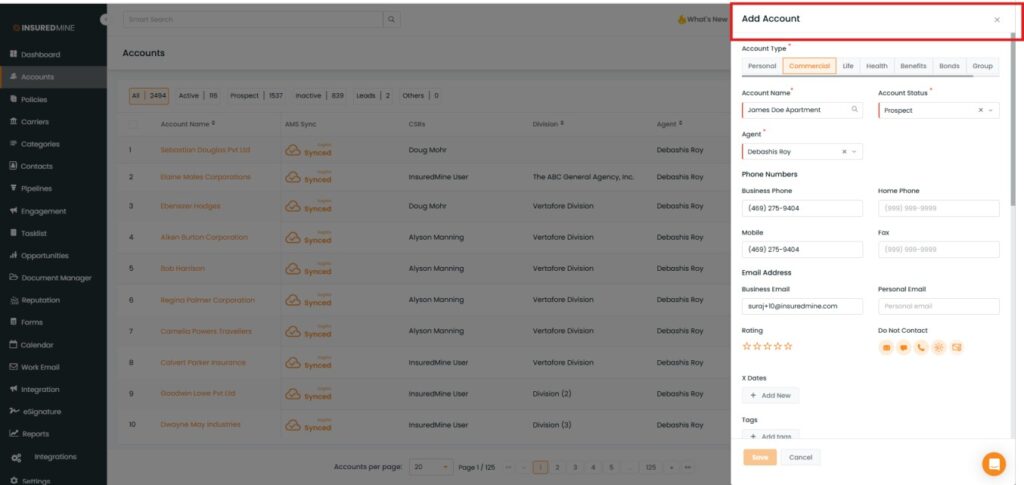Screen dimensions: 1024x485
Task: Toggle Do Not Contact phone icon
Action: point(921,347)
